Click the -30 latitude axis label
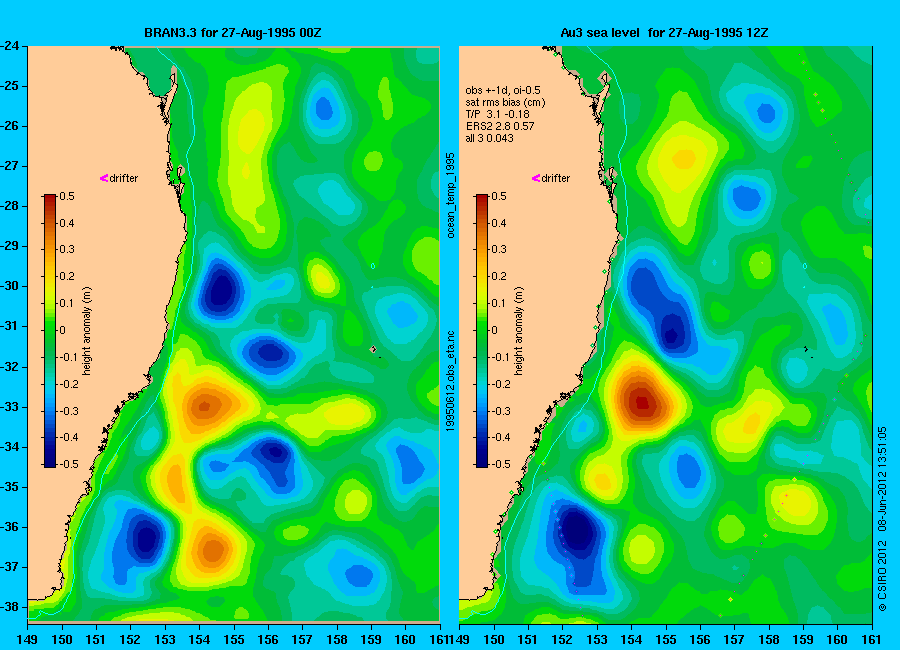This screenshot has height=650, width=900. click(x=10, y=287)
